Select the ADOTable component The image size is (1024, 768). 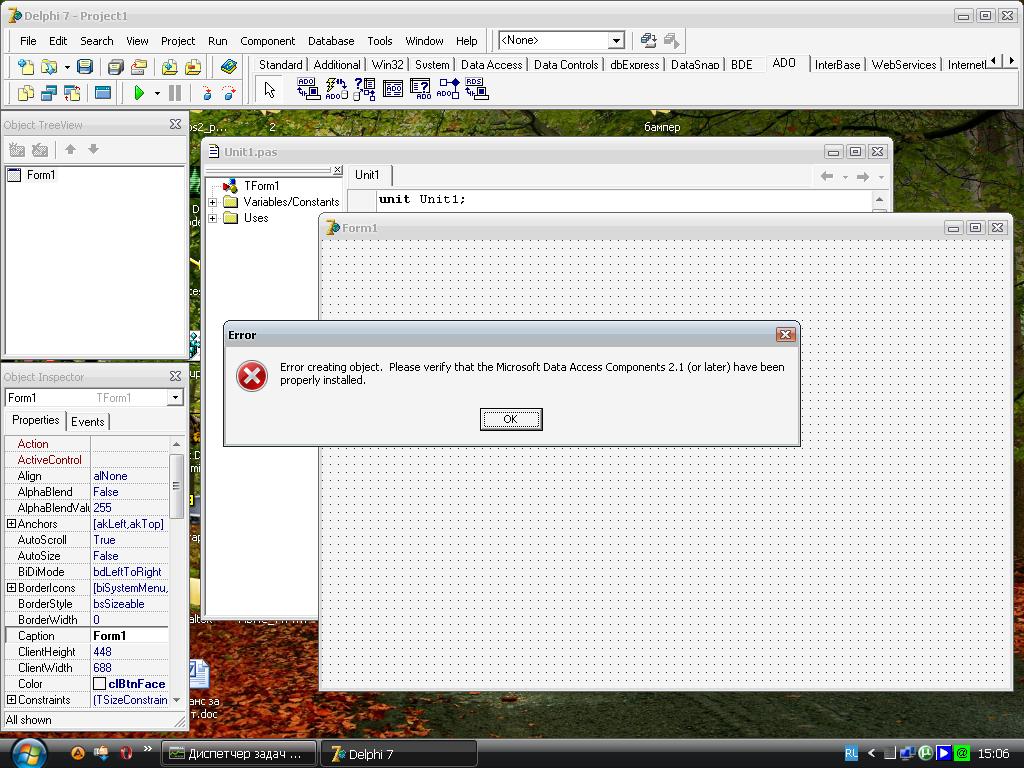[392, 89]
